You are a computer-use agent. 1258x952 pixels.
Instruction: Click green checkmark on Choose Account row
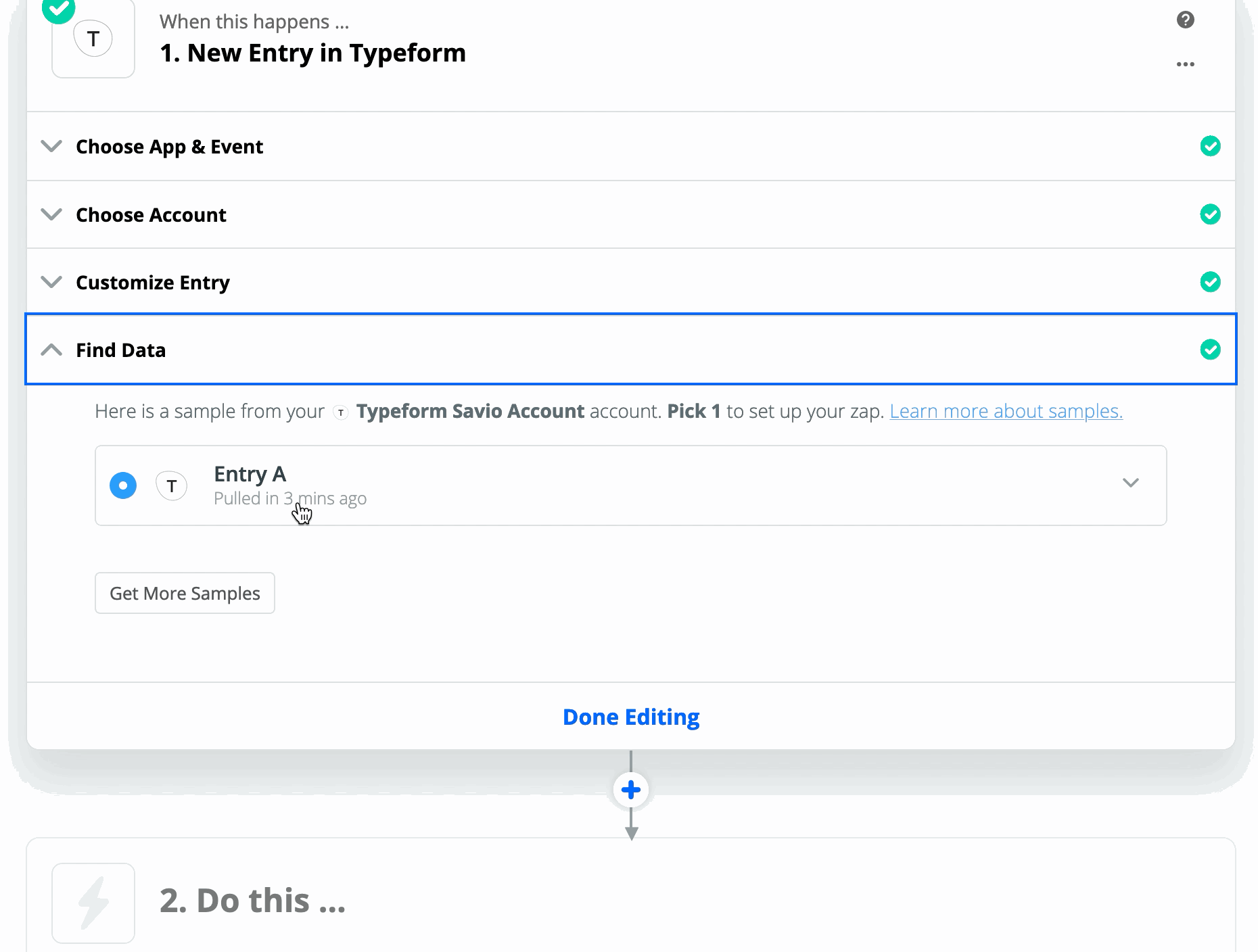(1210, 214)
